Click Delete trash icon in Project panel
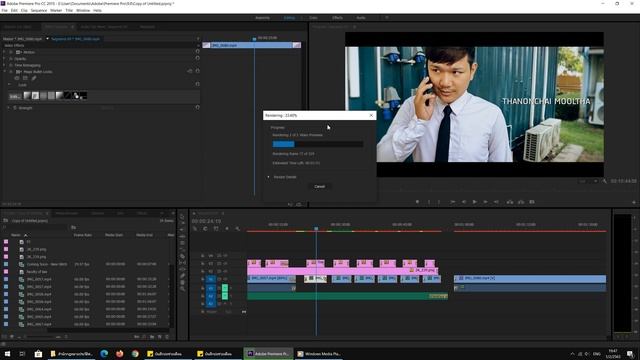The image size is (640, 360). click(x=167, y=337)
